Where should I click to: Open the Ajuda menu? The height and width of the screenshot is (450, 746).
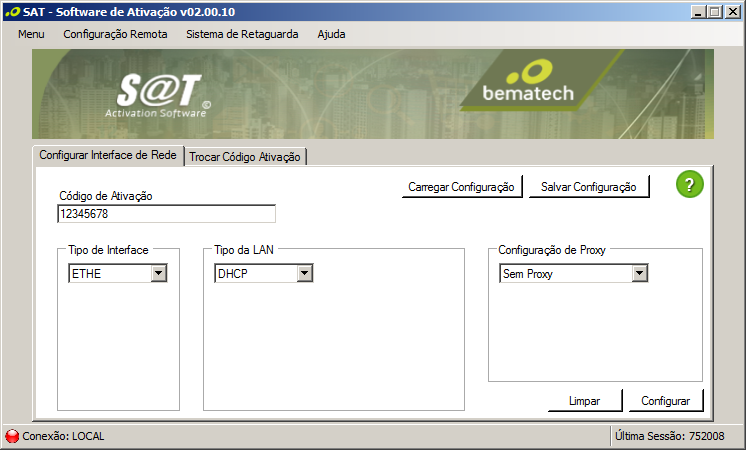point(332,34)
